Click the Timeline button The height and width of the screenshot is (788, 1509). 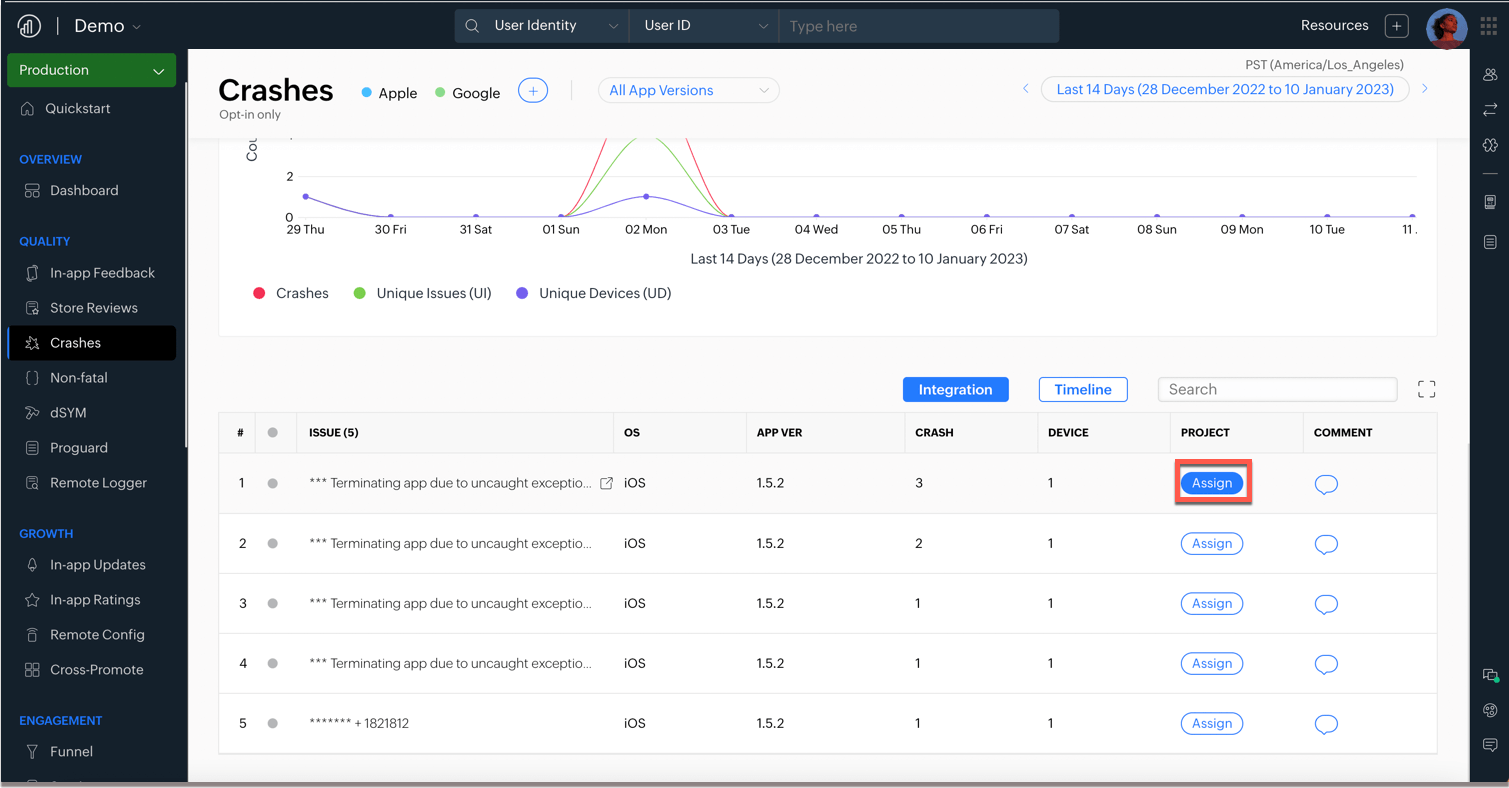coord(1083,390)
